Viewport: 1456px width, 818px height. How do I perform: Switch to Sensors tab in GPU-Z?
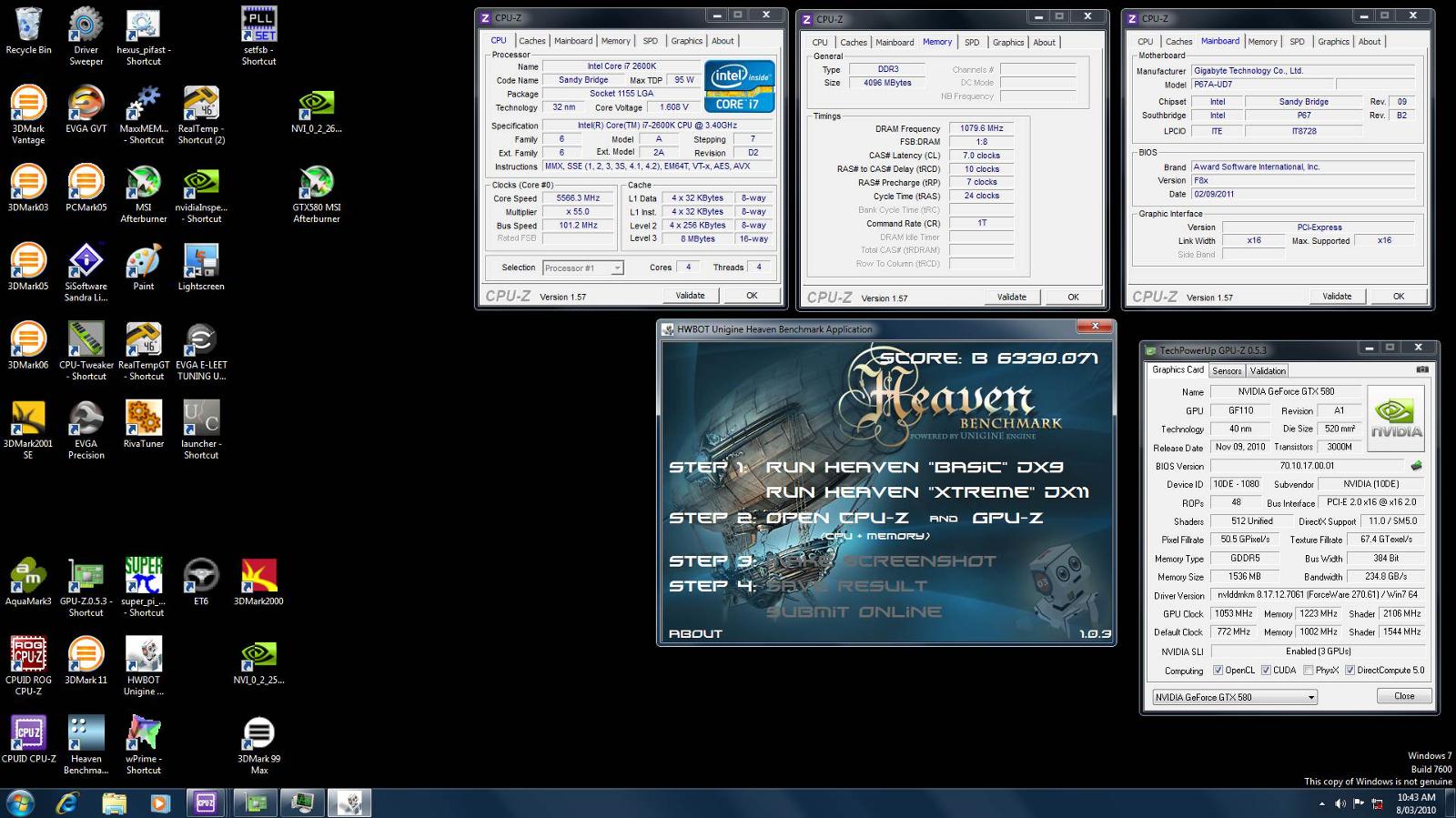pos(1227,370)
